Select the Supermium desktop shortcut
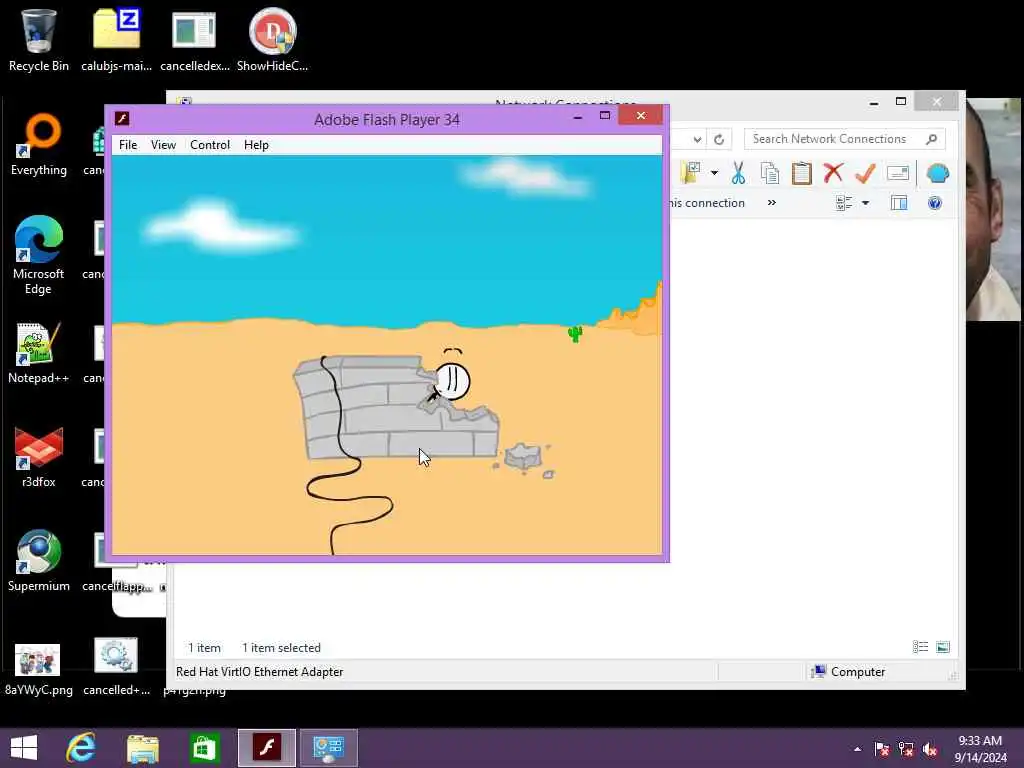Viewport: 1024px width, 768px height. click(39, 561)
